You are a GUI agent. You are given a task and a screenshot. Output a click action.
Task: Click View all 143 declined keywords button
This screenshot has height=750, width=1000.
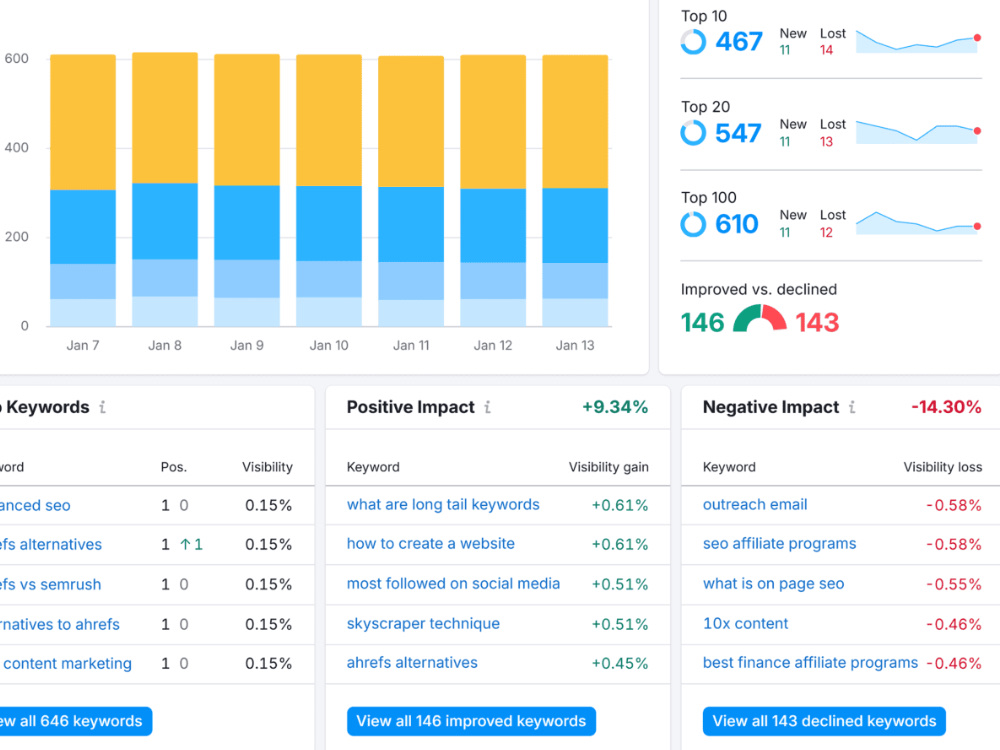click(x=824, y=721)
